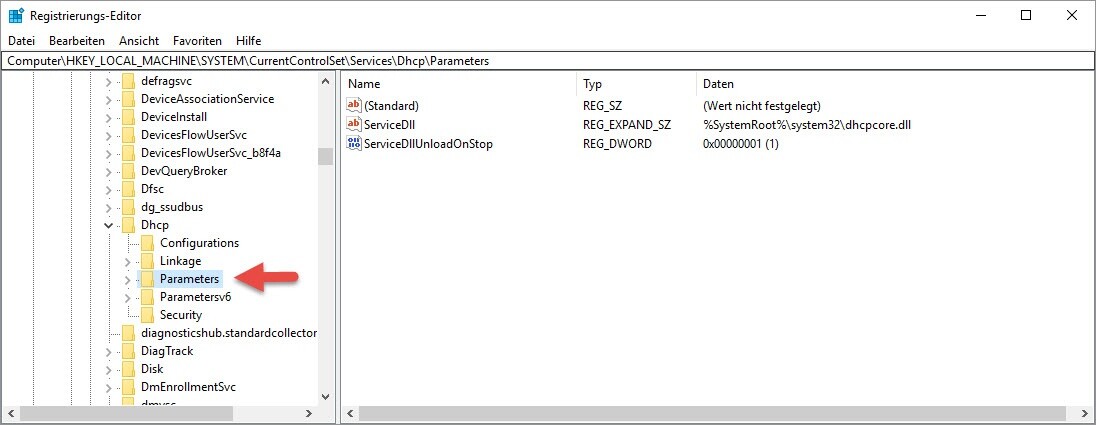Click the Parameters folder icon

click(148, 279)
